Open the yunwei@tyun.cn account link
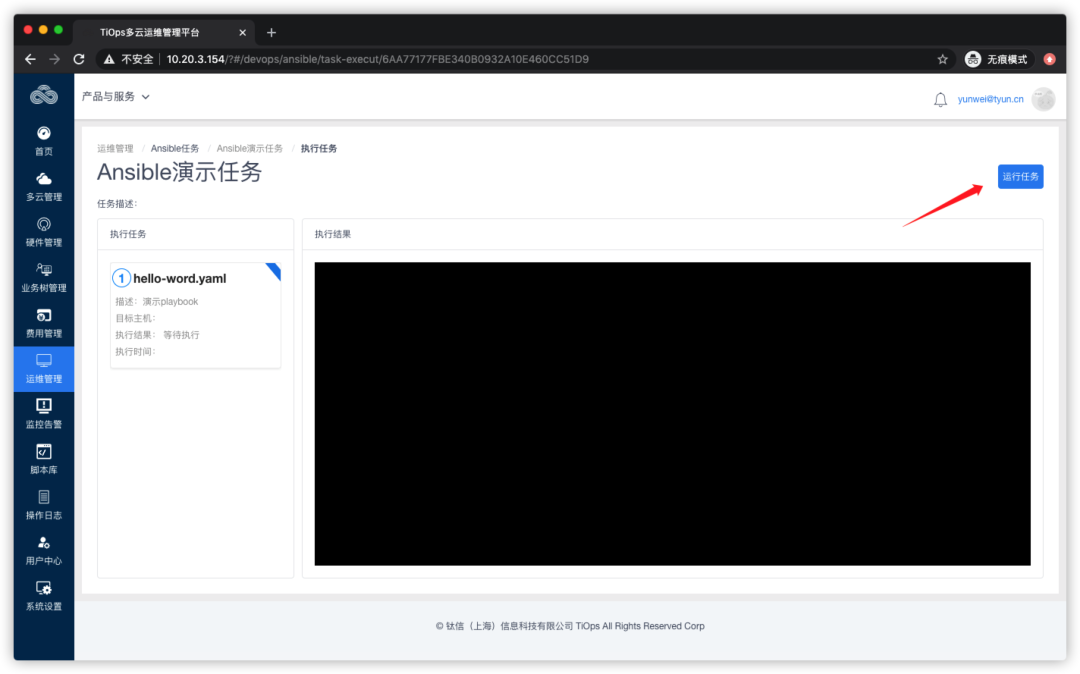1080x674 pixels. pyautogui.click(x=990, y=99)
